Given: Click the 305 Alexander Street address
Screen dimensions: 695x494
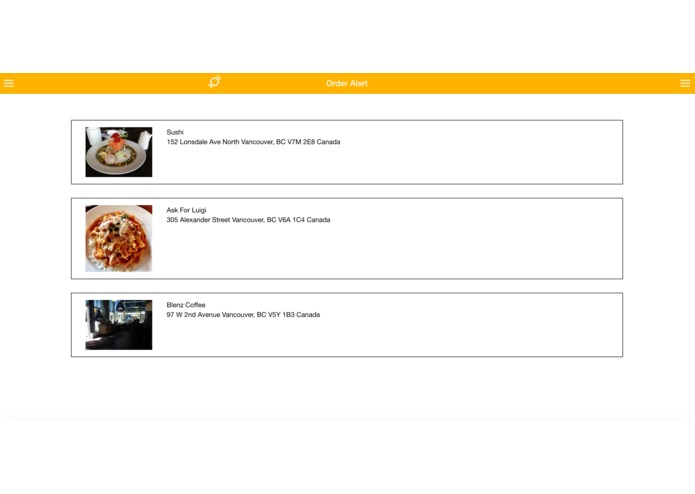Looking at the screenshot, I should 248,220.
